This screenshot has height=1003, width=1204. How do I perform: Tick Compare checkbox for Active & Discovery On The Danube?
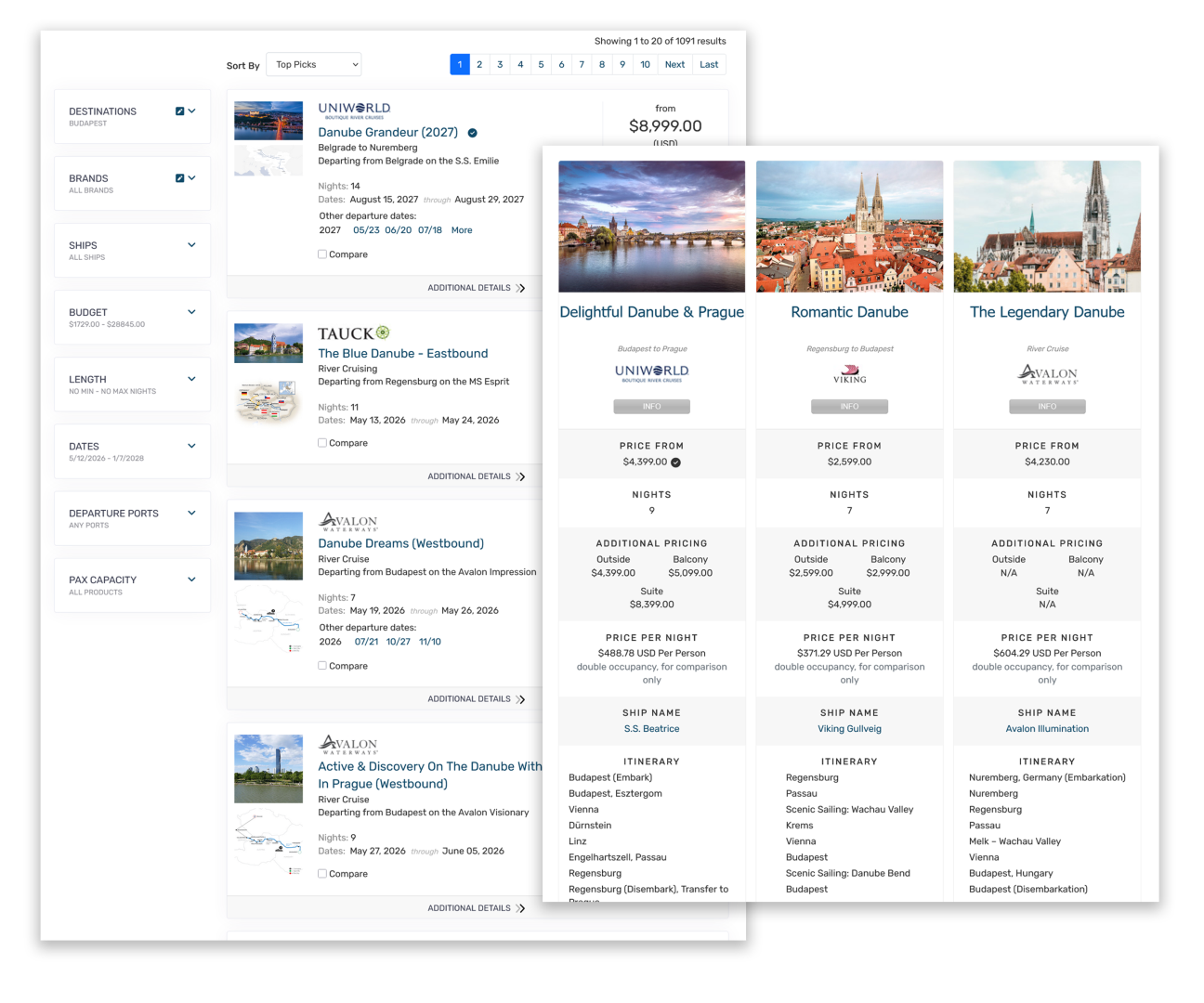point(322,874)
